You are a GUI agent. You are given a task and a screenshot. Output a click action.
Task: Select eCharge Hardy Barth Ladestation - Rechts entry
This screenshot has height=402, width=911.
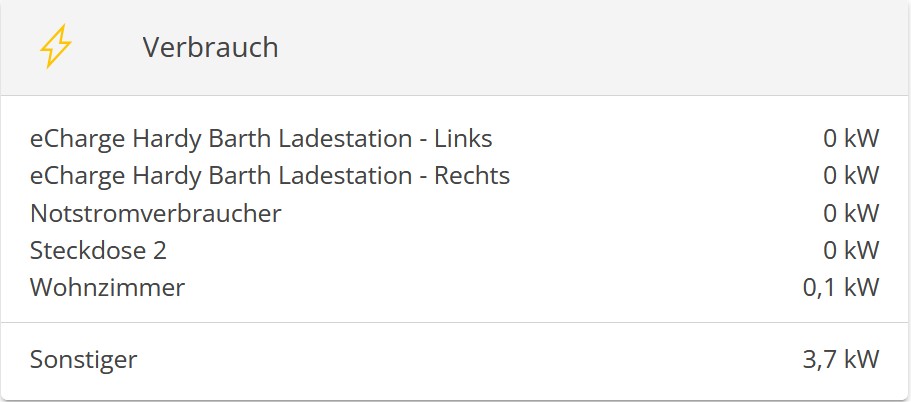[270, 176]
